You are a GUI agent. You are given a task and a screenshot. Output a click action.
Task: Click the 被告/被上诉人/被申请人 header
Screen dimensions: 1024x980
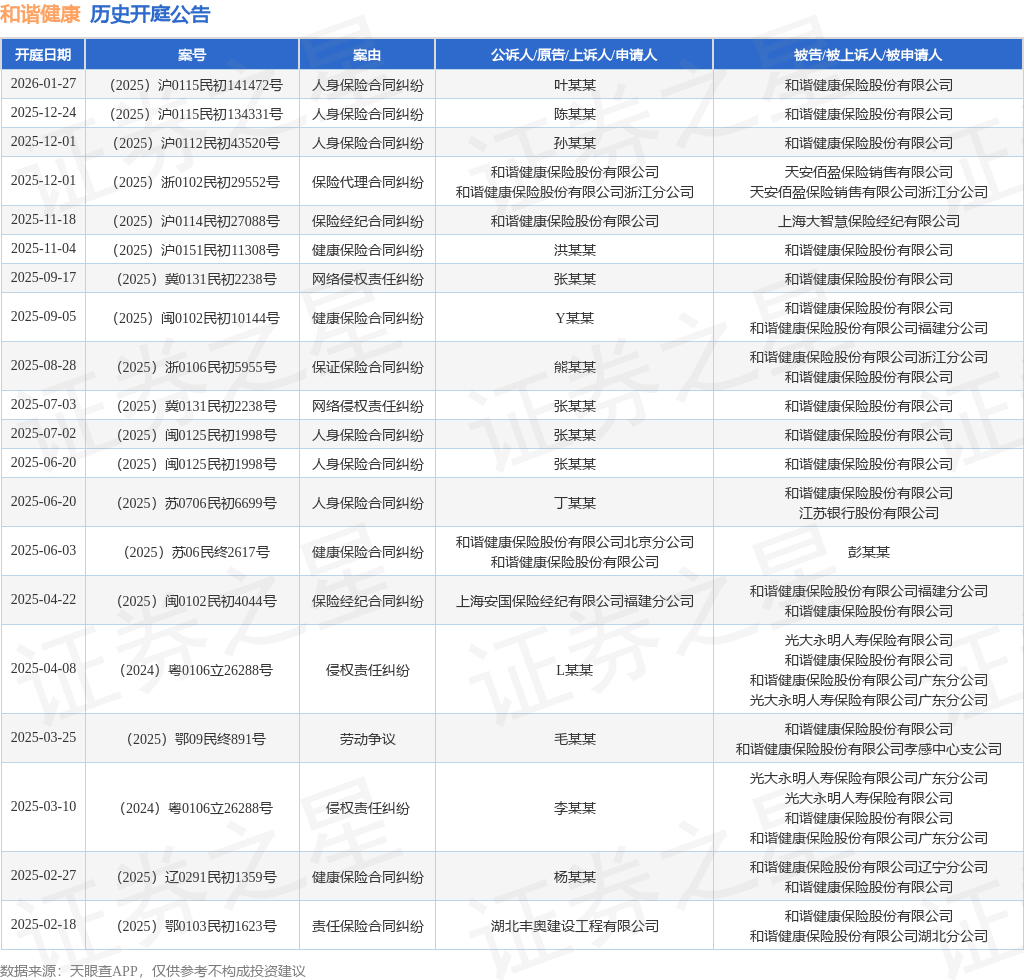(x=868, y=55)
